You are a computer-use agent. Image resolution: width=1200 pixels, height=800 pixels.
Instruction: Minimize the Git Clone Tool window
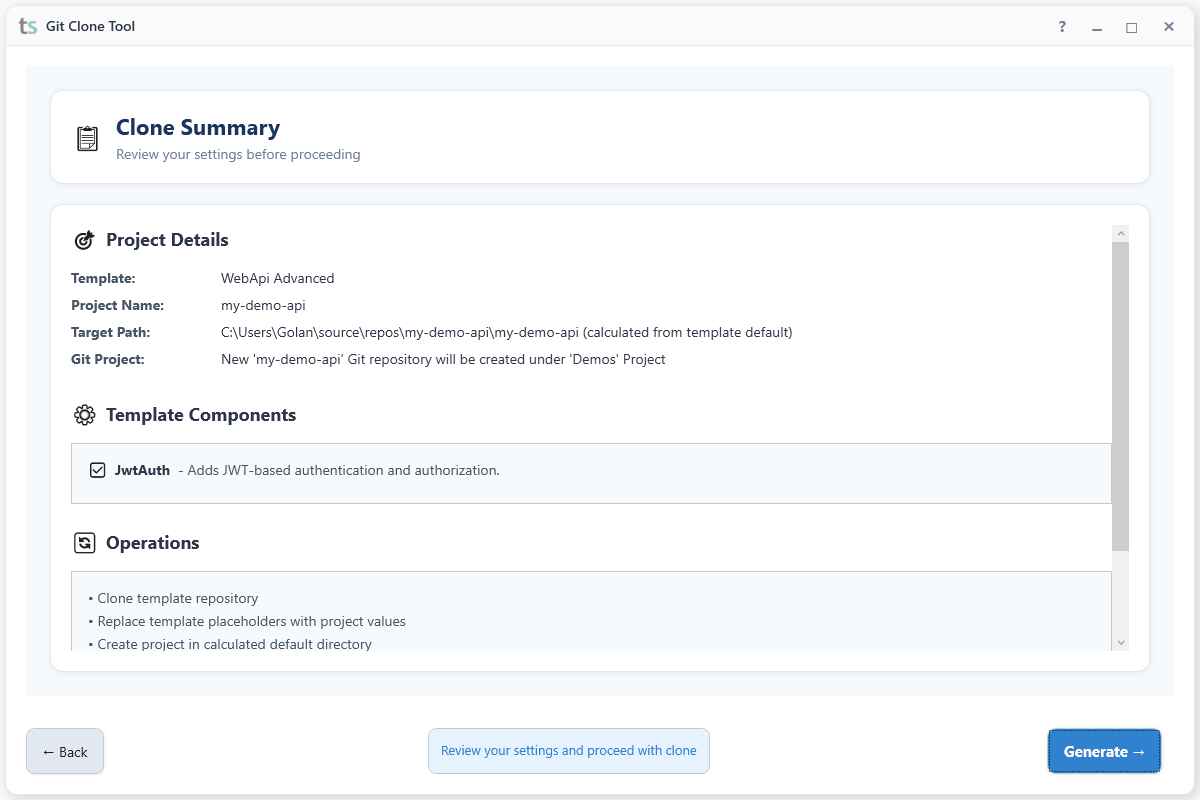[x=1096, y=27]
